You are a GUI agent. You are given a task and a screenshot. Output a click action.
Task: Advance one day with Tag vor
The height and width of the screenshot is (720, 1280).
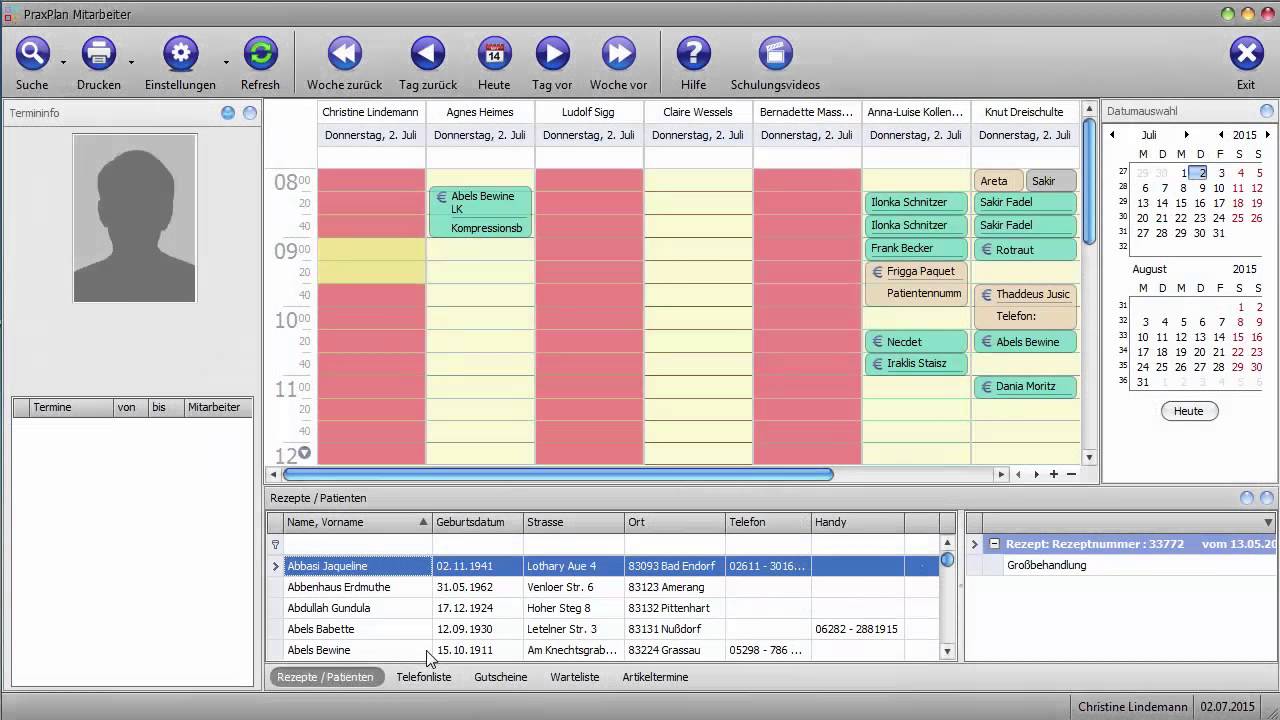coord(552,54)
